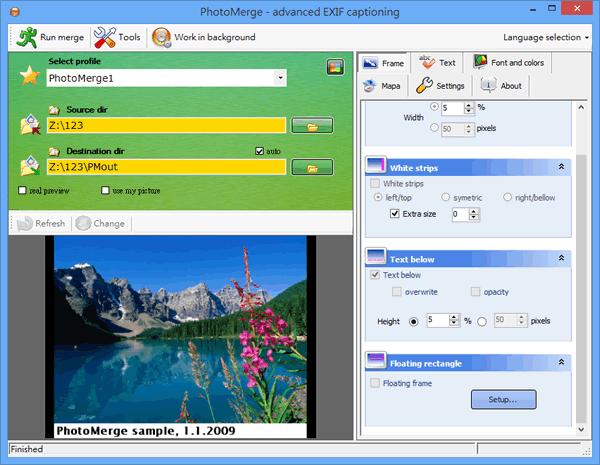Browse for Destination dir folder
Viewport: 600px width, 465px height.
(311, 165)
